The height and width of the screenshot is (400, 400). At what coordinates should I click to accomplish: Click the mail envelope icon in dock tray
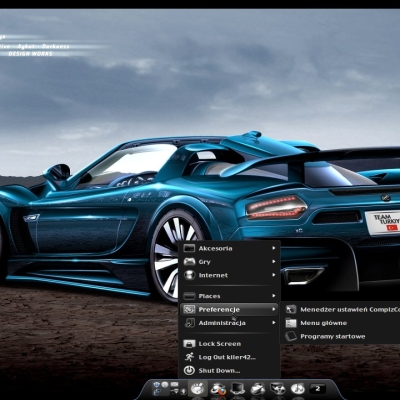(x=174, y=384)
